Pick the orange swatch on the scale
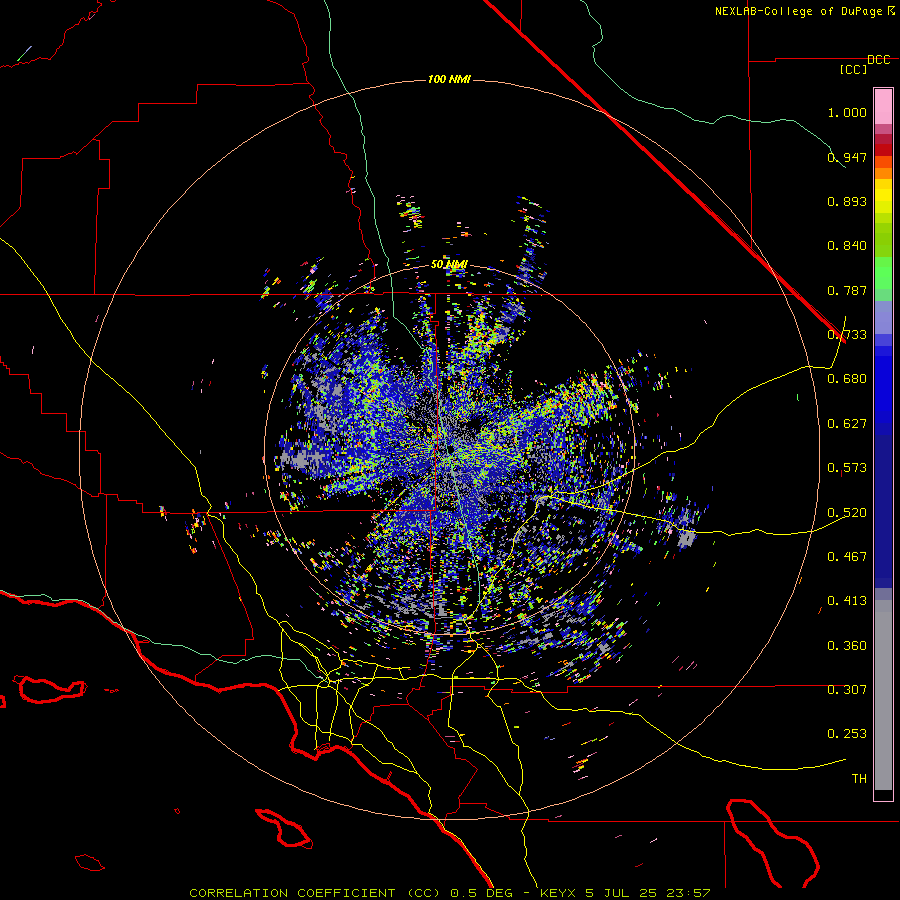The width and height of the screenshot is (900, 900). [883, 173]
